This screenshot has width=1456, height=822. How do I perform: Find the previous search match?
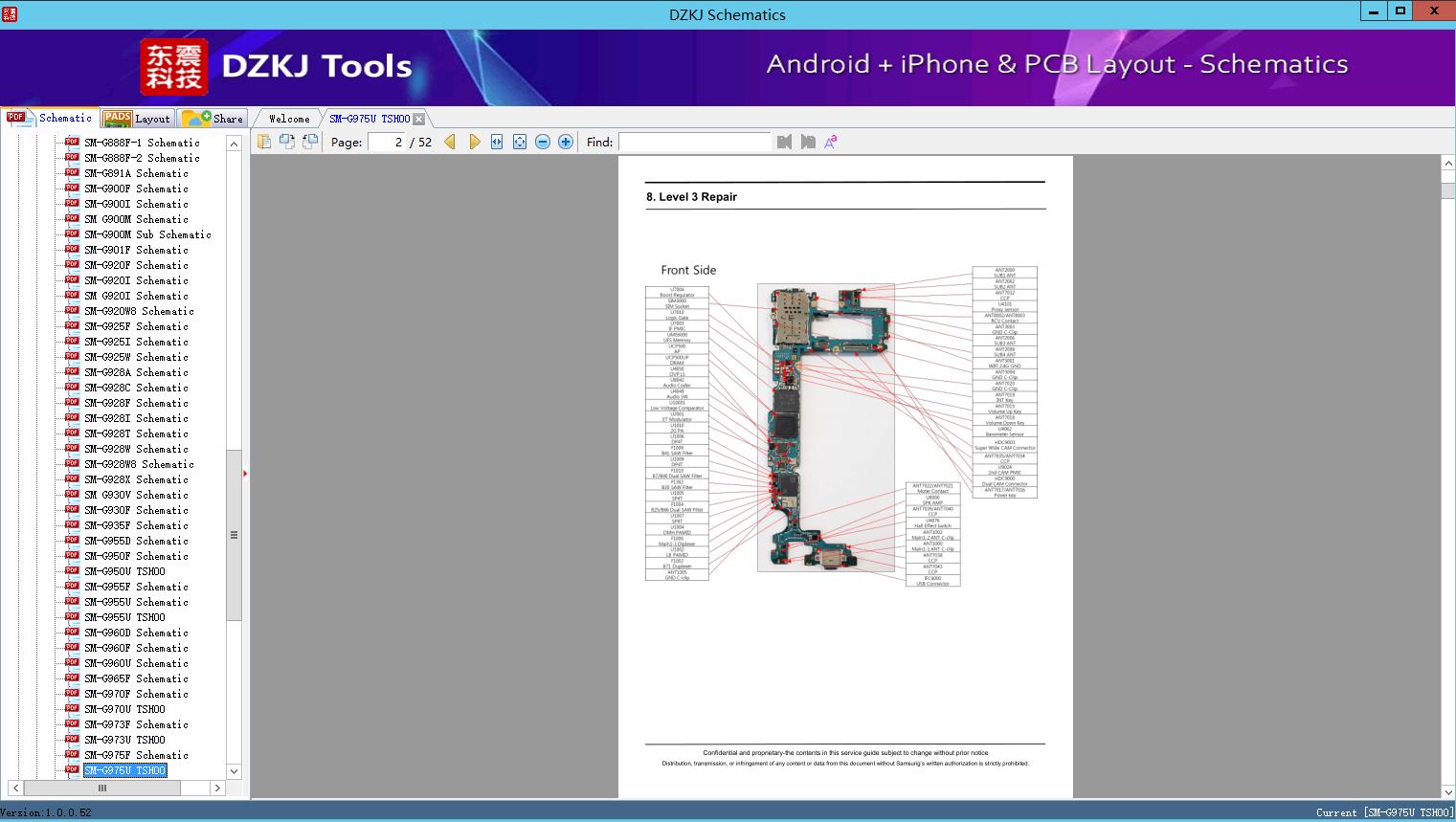point(785,142)
